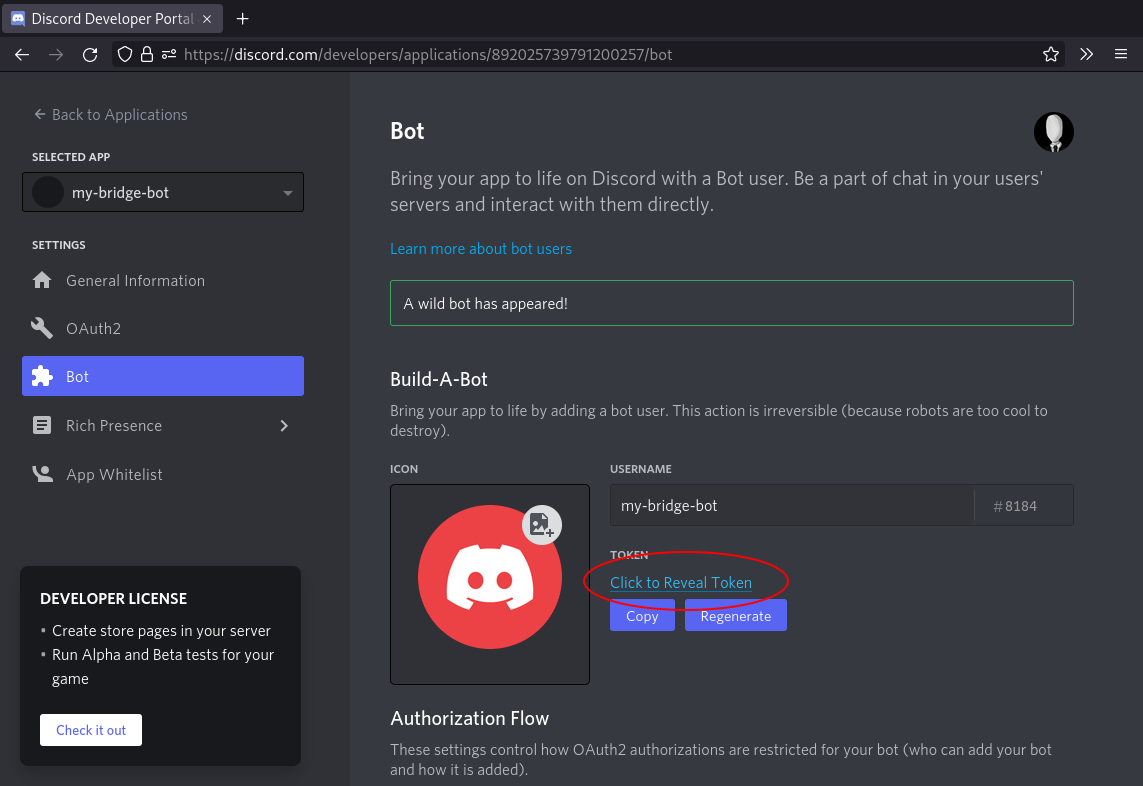Click the Build-A-Bot heading
The height and width of the screenshot is (786, 1143).
click(x=439, y=379)
